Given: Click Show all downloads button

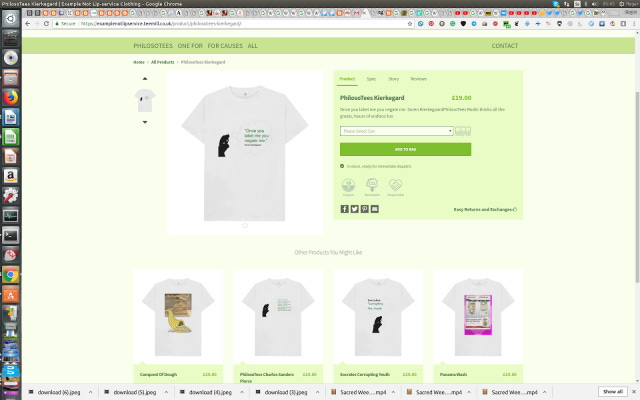Looking at the screenshot, I should pyautogui.click(x=613, y=392).
